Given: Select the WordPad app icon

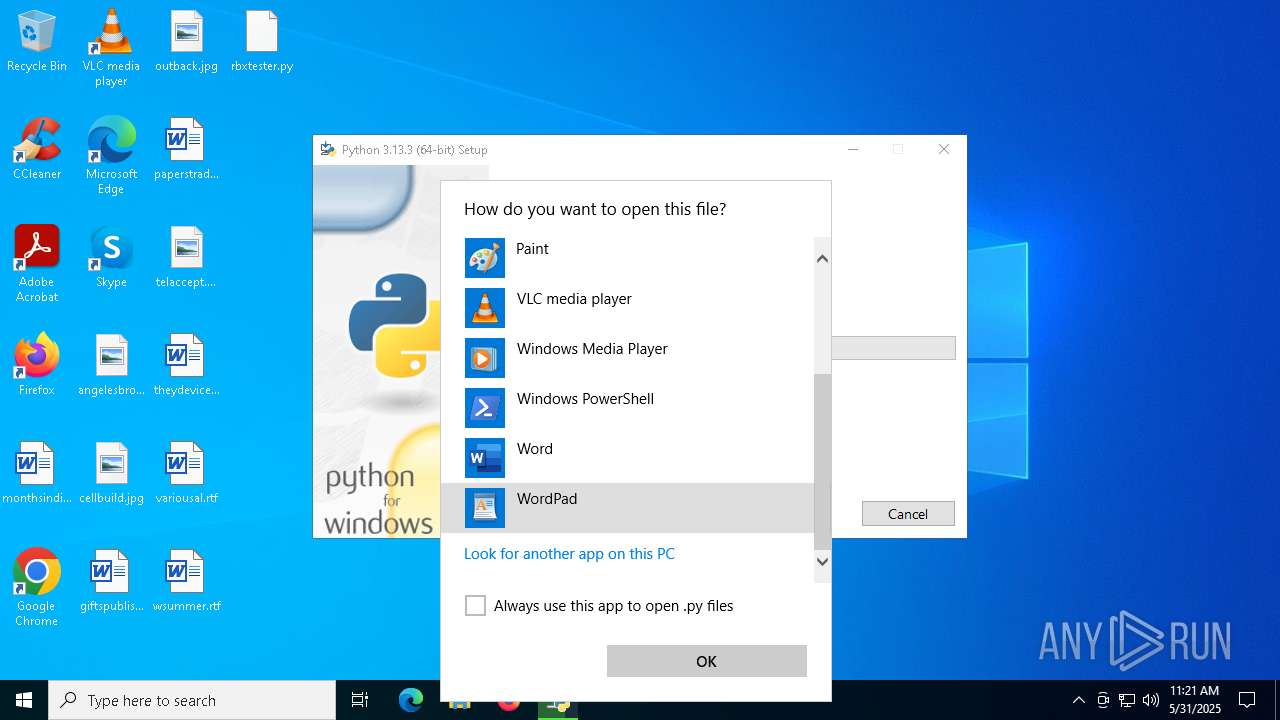Looking at the screenshot, I should [x=485, y=508].
